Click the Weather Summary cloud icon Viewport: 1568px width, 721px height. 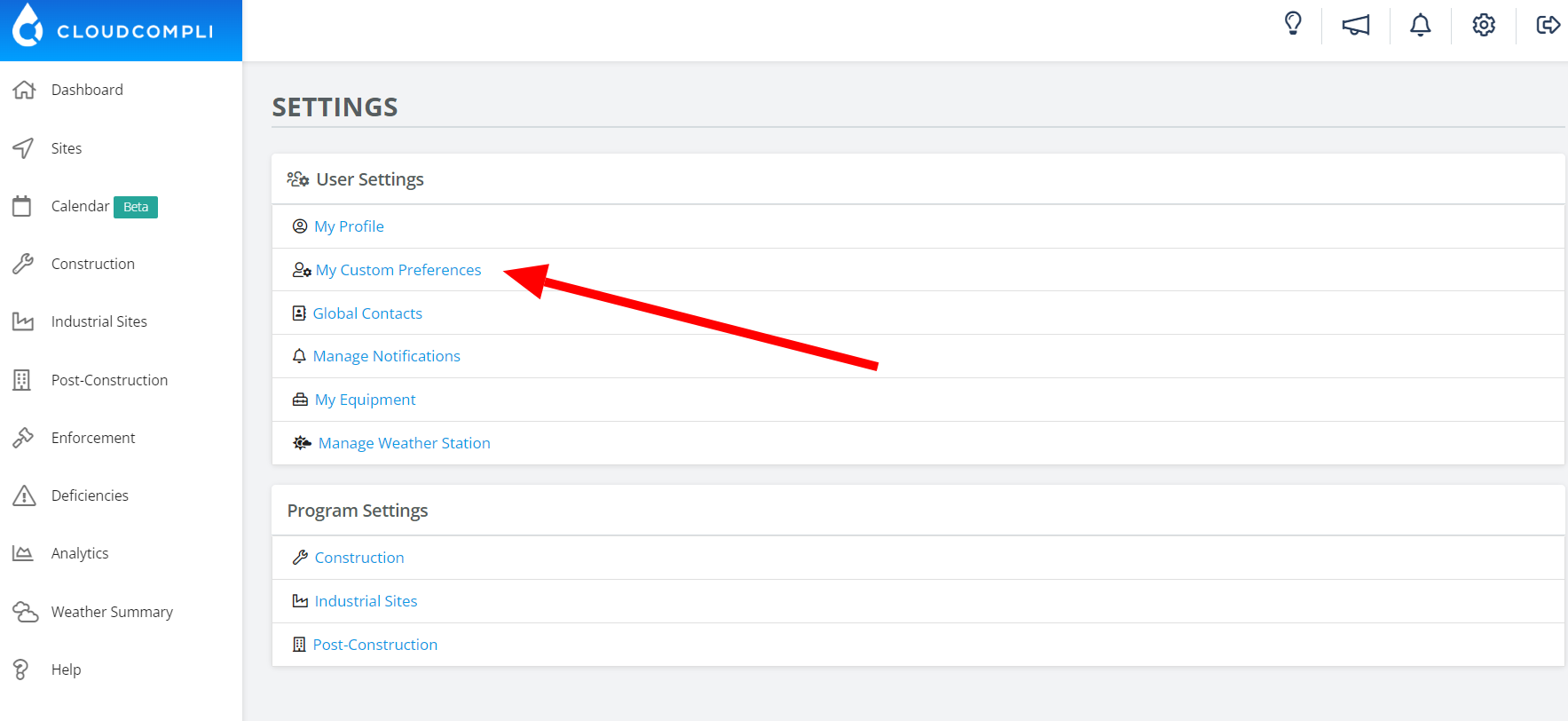point(25,612)
